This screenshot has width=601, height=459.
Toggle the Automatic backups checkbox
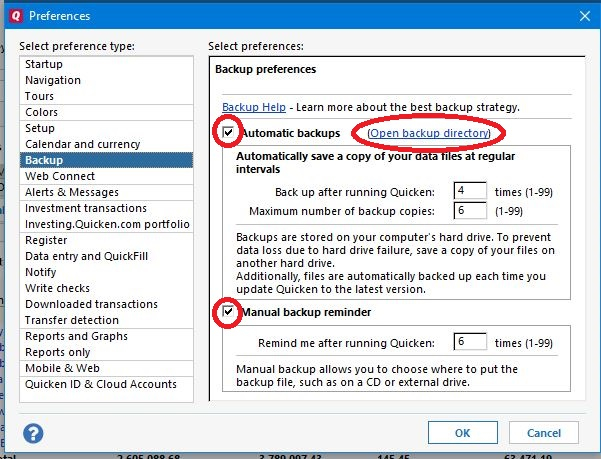[228, 133]
